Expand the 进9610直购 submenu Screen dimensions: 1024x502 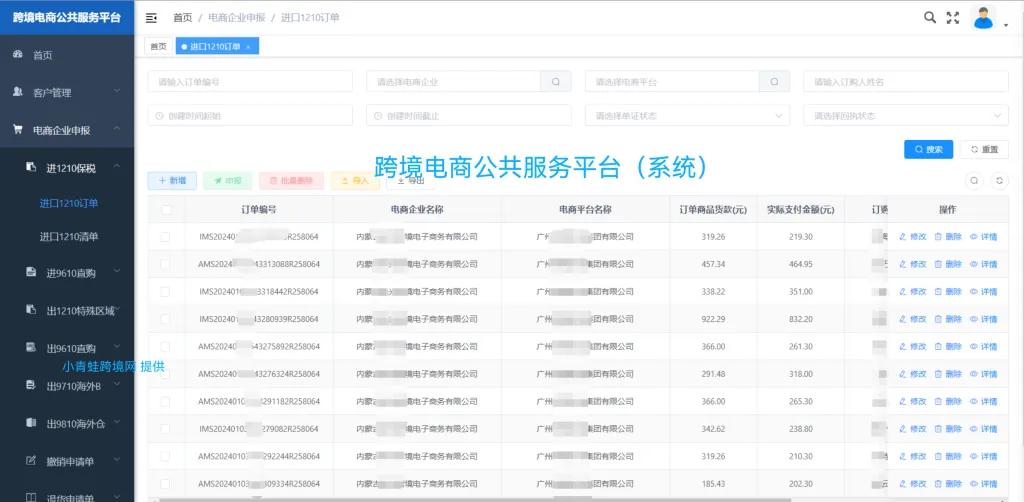coord(67,272)
